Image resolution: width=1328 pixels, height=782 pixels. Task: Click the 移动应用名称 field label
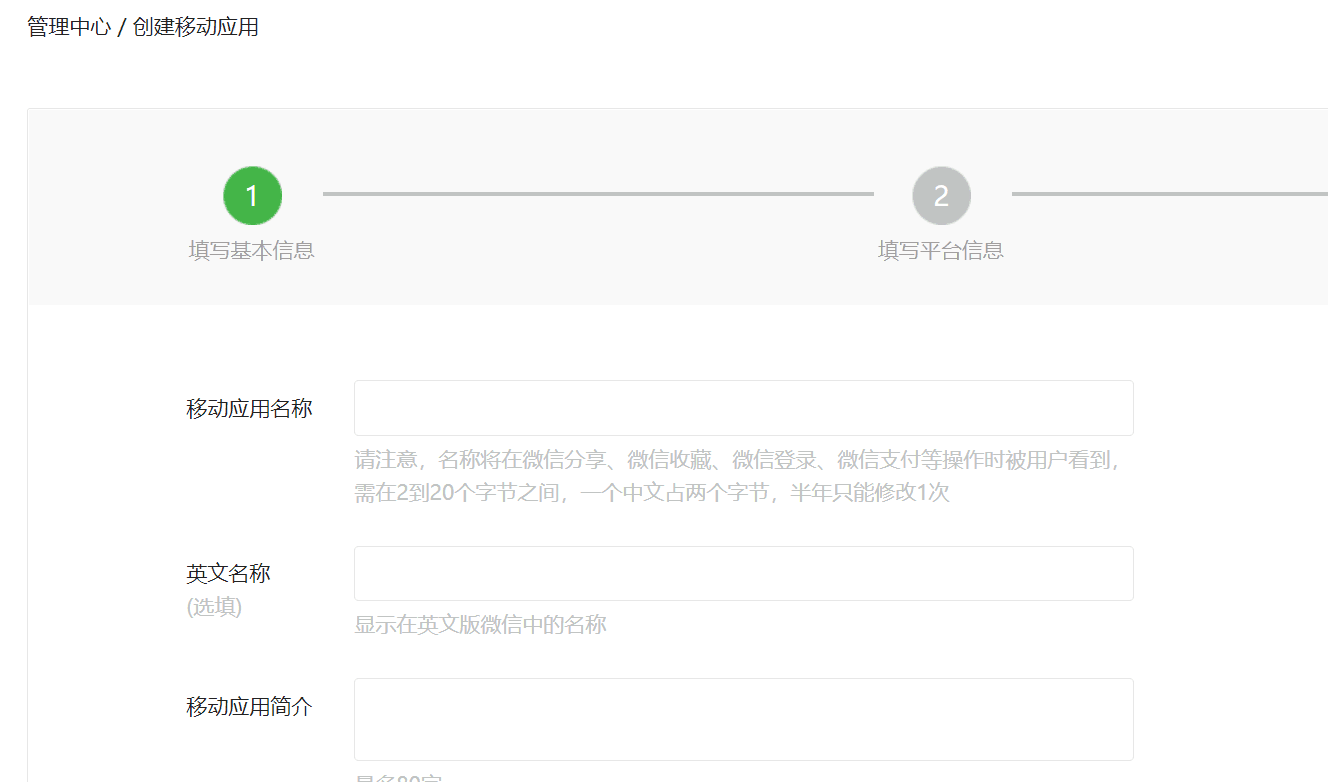249,408
